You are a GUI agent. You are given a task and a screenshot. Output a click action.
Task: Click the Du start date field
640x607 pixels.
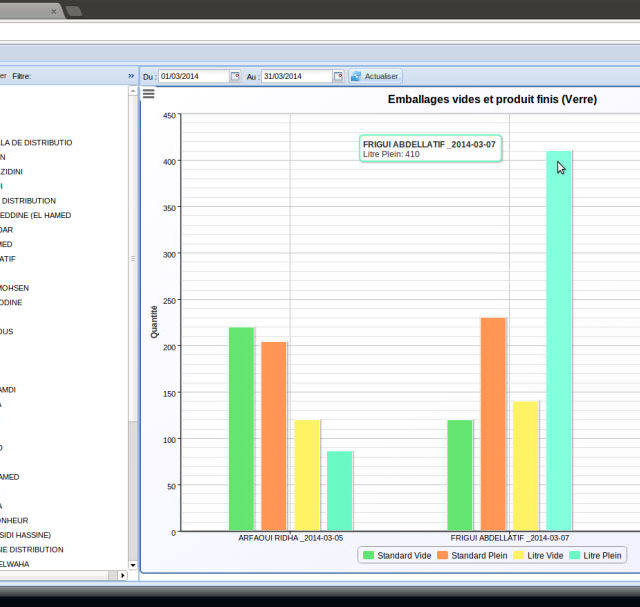pos(194,76)
